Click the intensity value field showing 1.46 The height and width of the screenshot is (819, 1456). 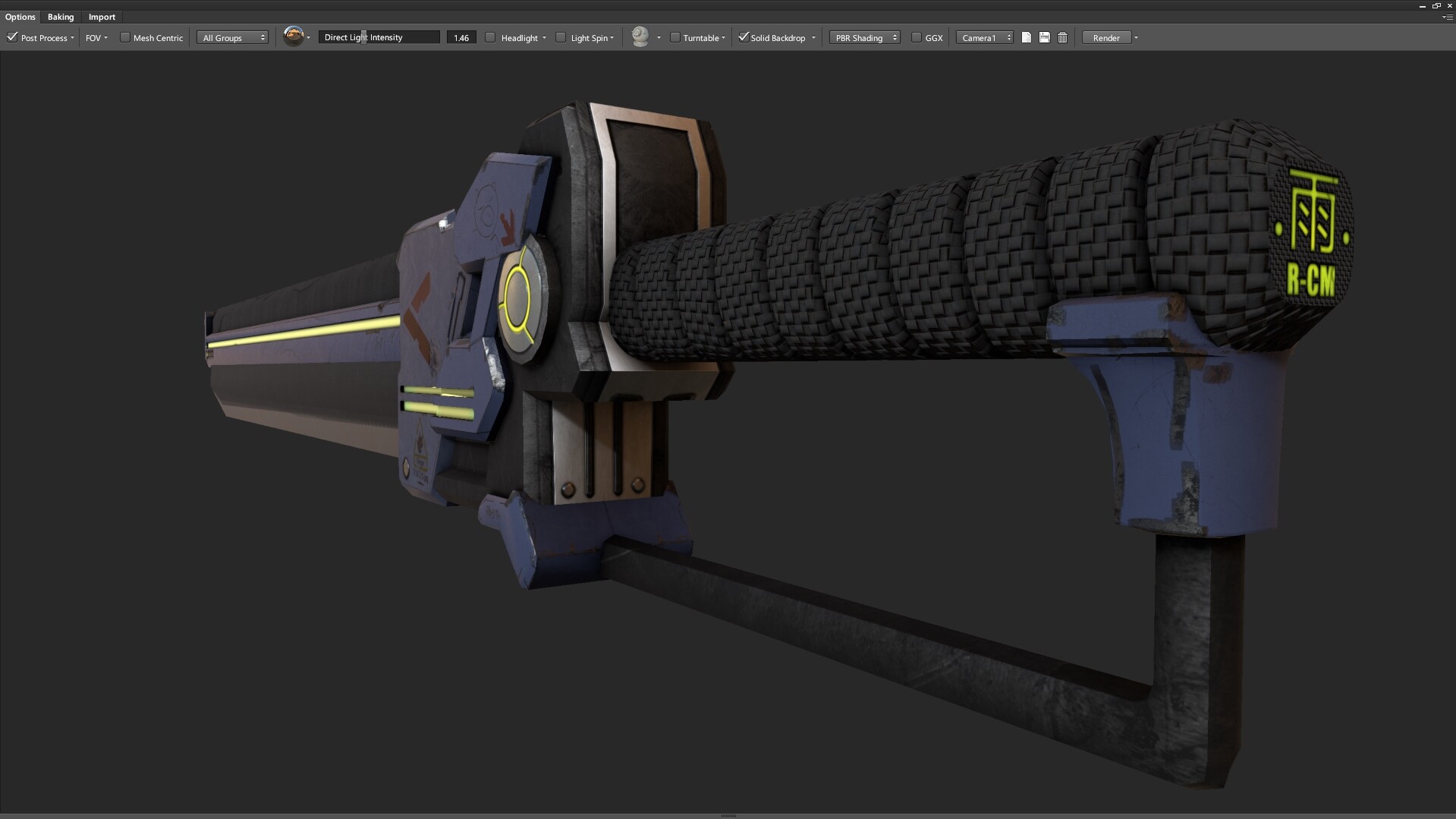pyautogui.click(x=461, y=36)
